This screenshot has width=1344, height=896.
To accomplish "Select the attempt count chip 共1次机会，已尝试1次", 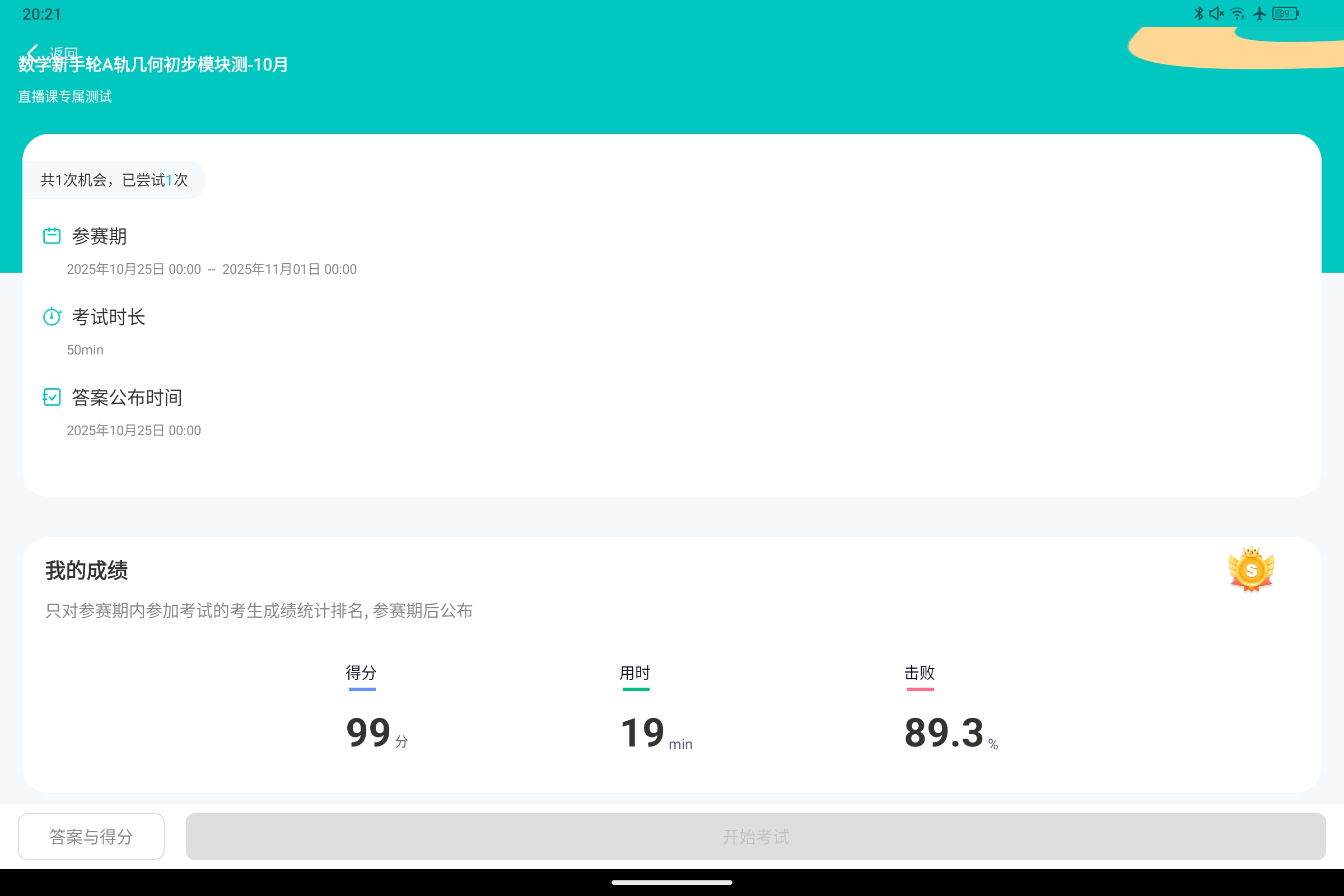I will click(x=114, y=179).
